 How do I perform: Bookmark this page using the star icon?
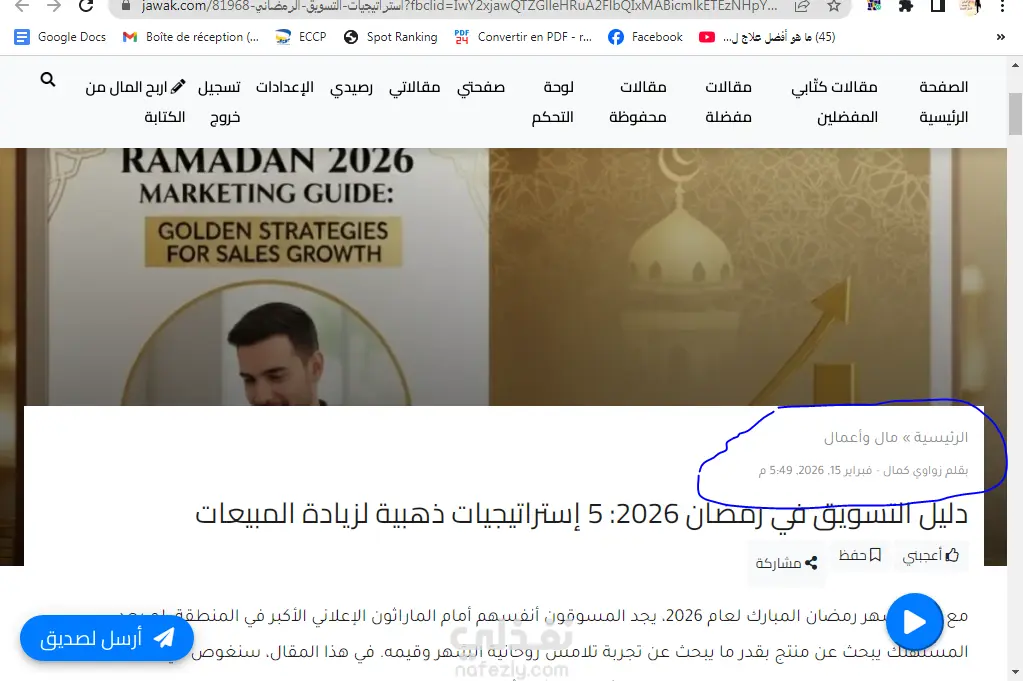pyautogui.click(x=834, y=7)
